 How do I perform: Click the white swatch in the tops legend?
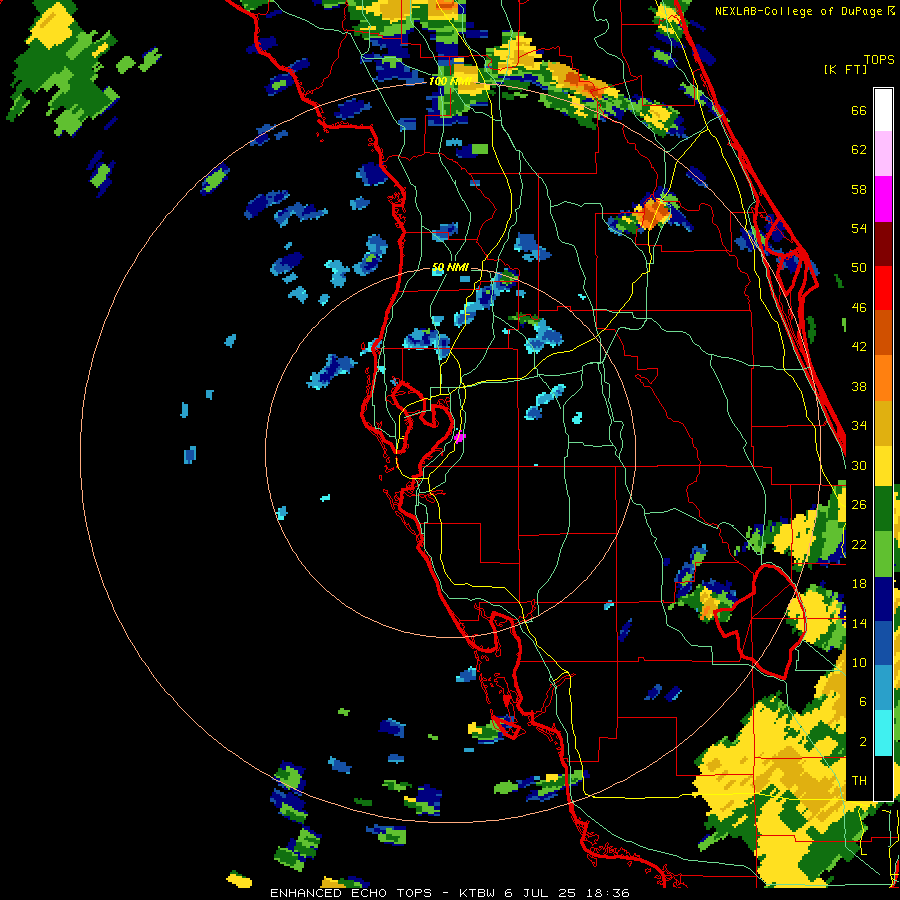[883, 110]
